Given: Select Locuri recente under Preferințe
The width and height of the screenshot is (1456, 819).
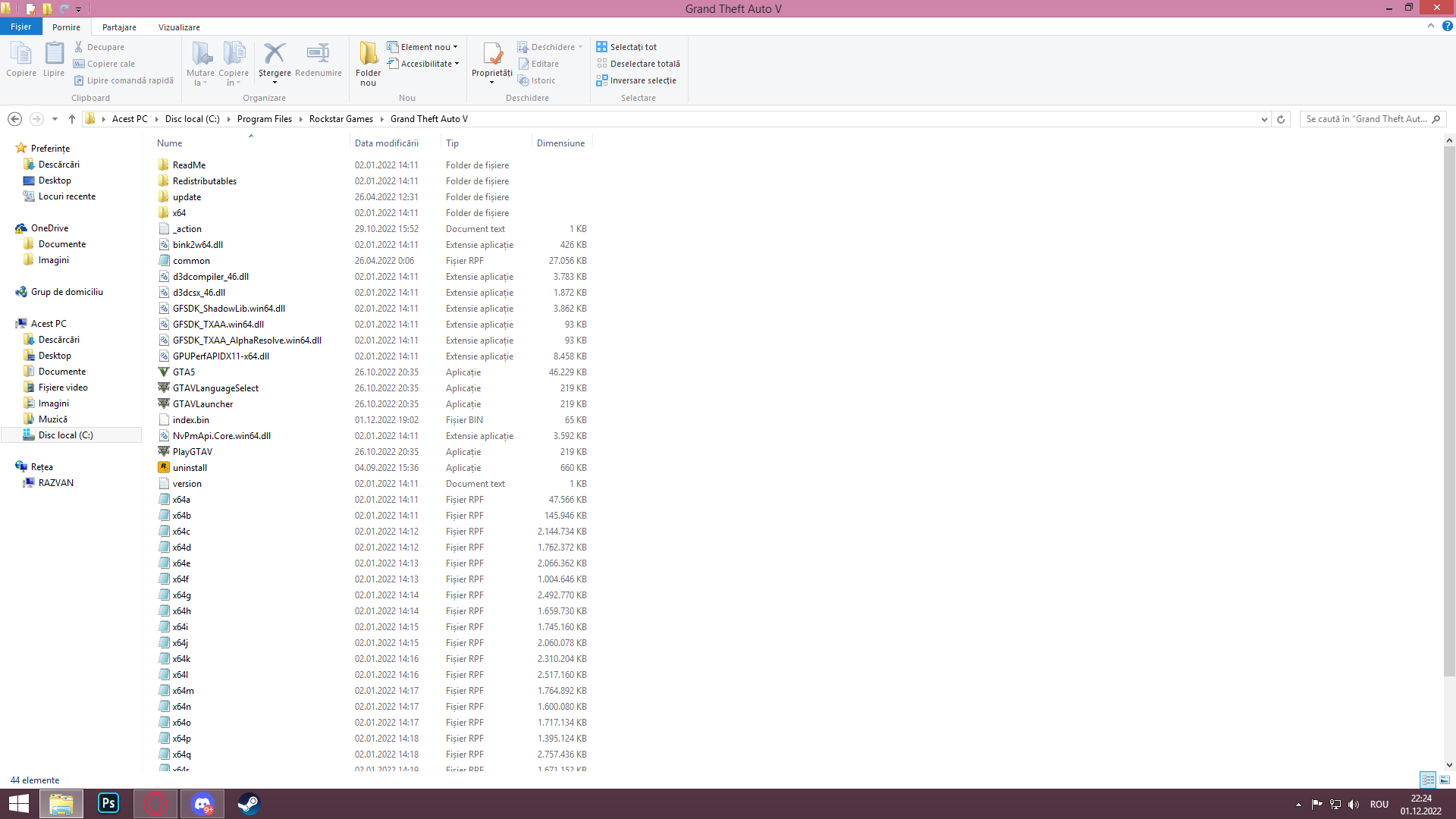Looking at the screenshot, I should tap(67, 196).
